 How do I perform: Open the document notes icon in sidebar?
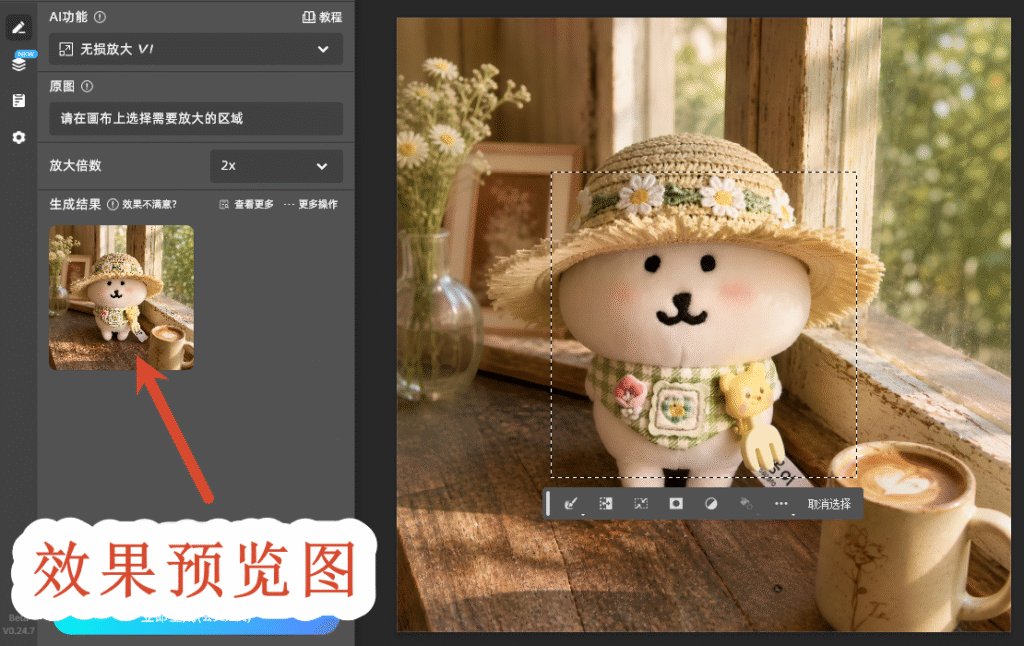(18, 100)
